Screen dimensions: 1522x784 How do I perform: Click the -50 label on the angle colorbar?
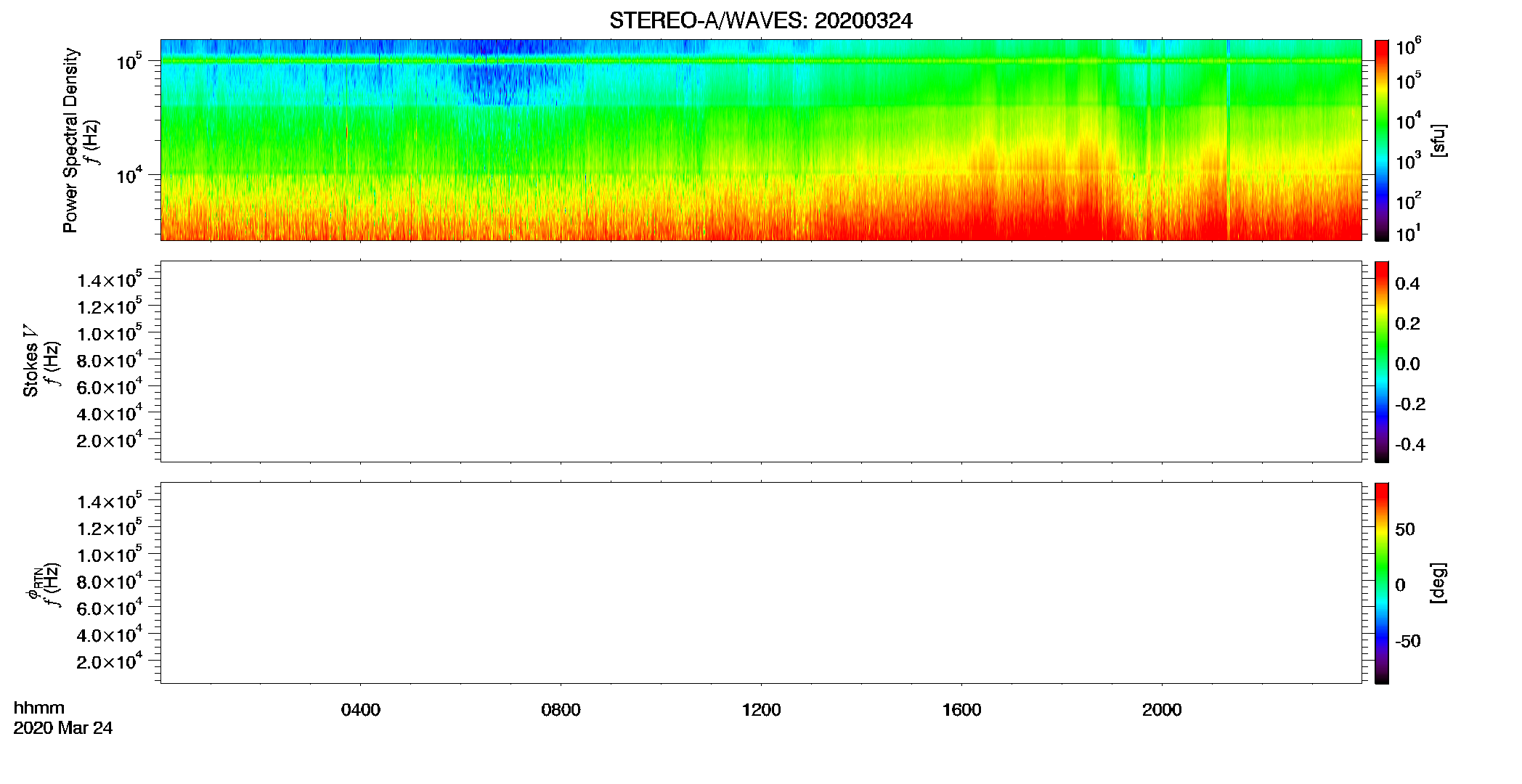coord(1408,642)
